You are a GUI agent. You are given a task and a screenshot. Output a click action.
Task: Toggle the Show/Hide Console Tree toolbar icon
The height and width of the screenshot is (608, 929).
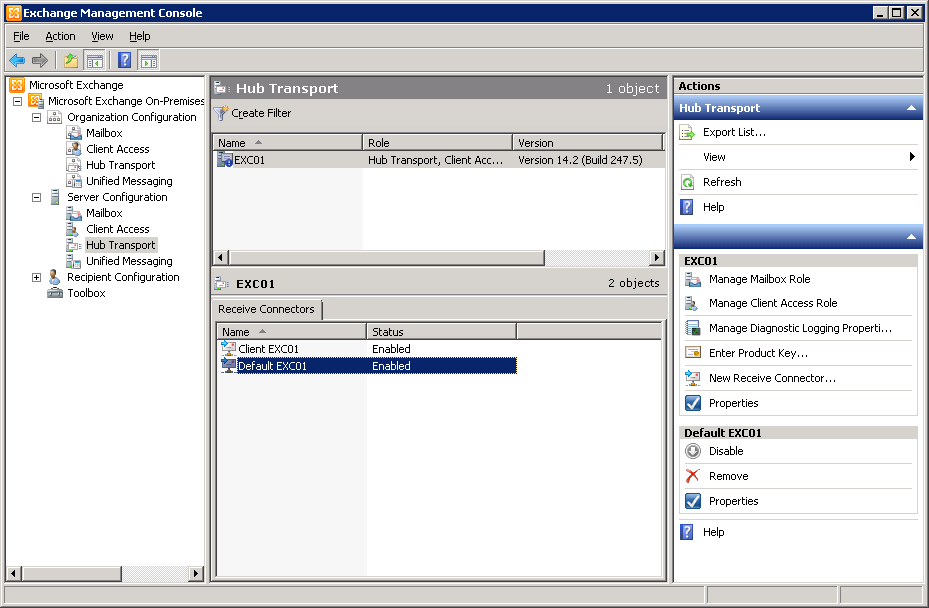[x=95, y=60]
